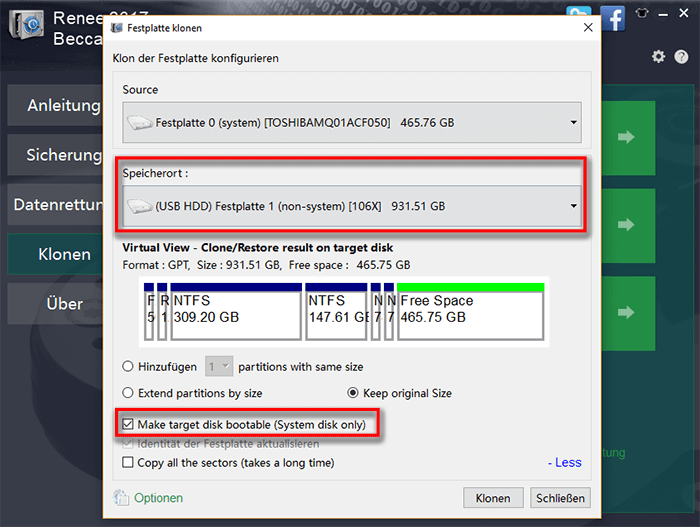
Task: Click Klon der Festplatte konfigurieren heading
Action: [x=196, y=58]
